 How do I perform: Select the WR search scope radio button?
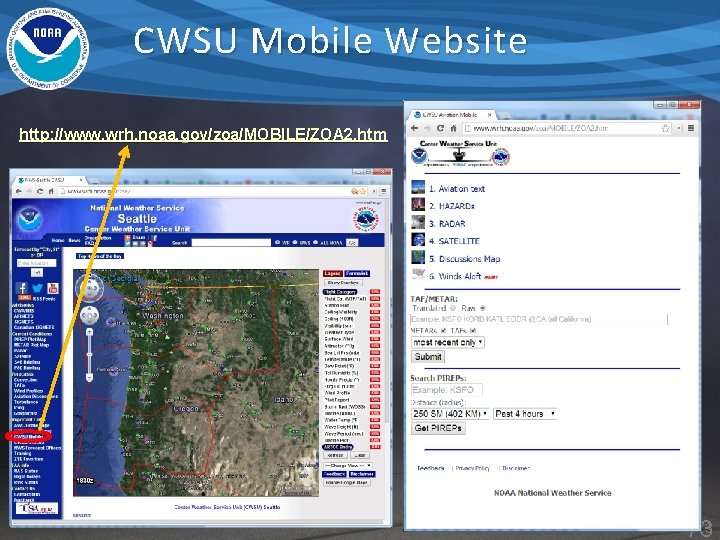[277, 242]
